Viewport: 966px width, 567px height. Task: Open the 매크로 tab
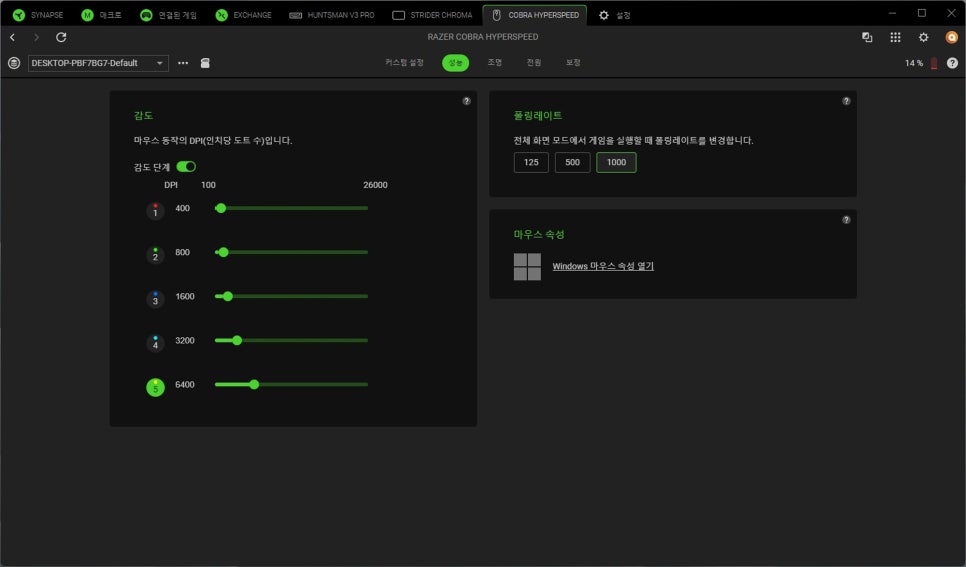pyautogui.click(x=102, y=15)
